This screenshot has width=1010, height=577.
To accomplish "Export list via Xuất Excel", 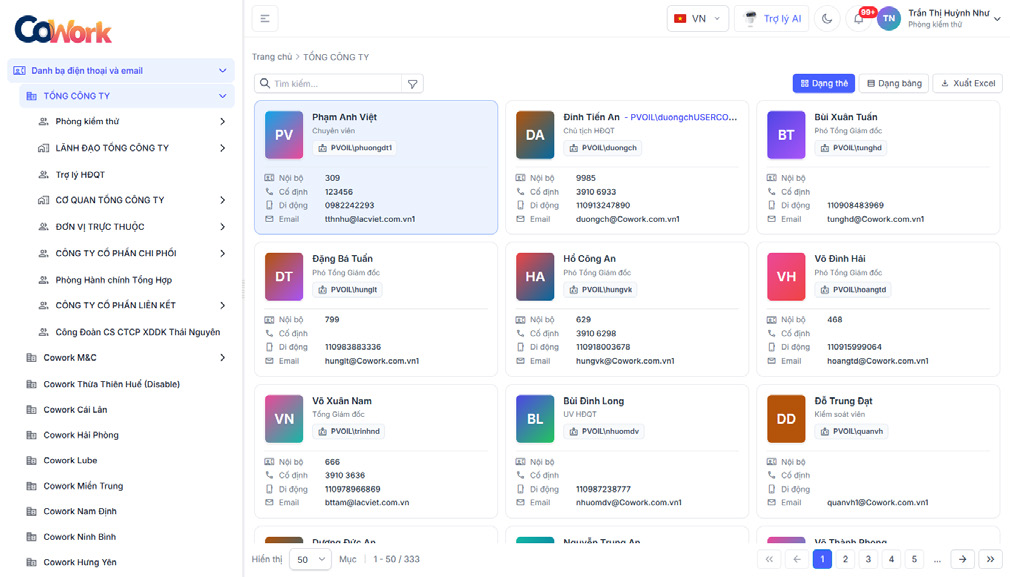I will coord(967,83).
